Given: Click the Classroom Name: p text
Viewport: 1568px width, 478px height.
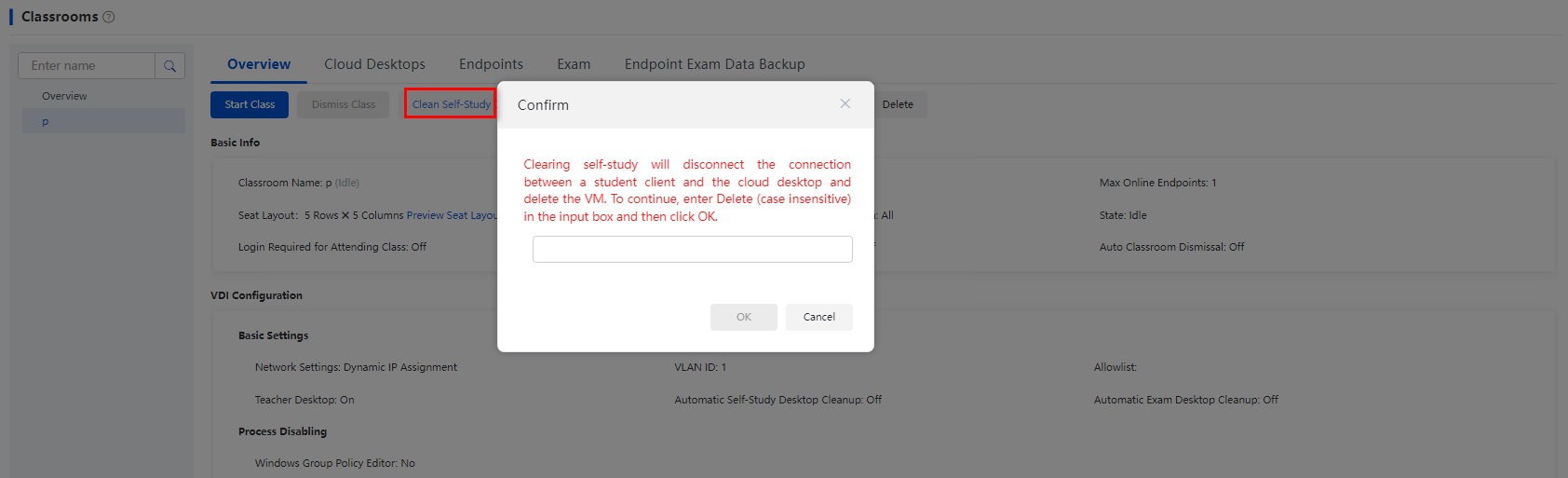Looking at the screenshot, I should 298,183.
